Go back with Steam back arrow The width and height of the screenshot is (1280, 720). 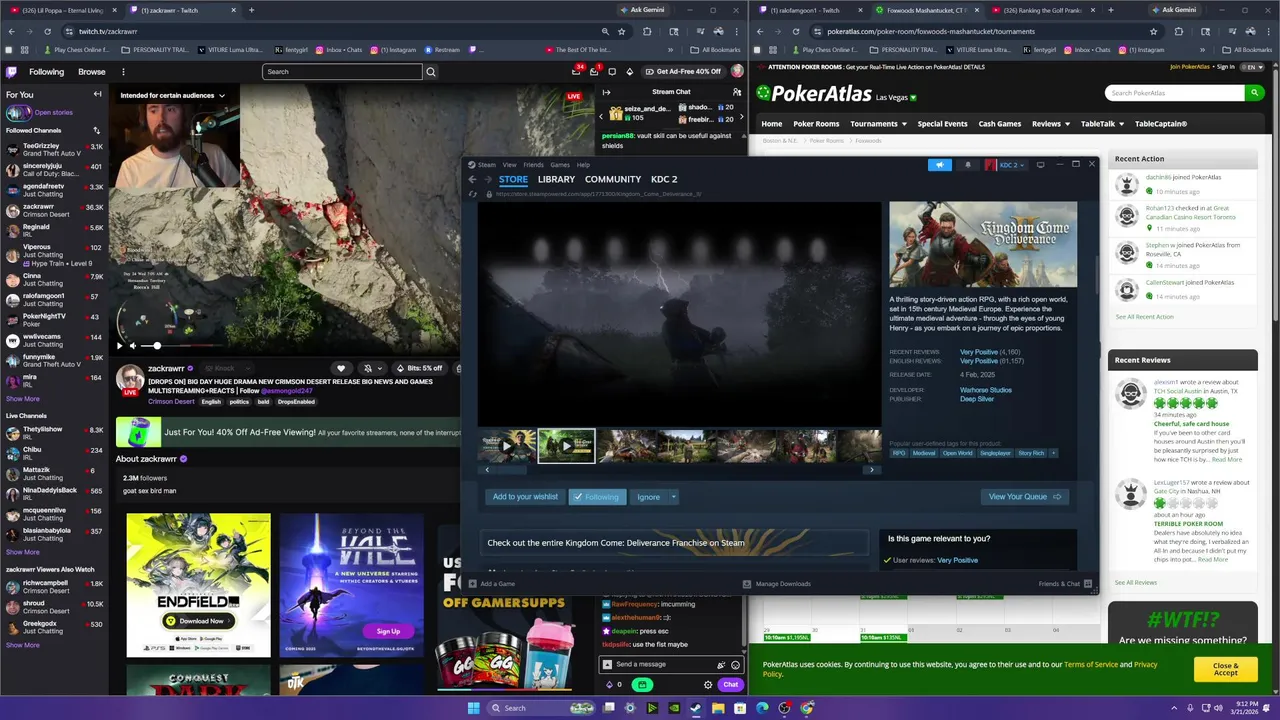tap(473, 180)
